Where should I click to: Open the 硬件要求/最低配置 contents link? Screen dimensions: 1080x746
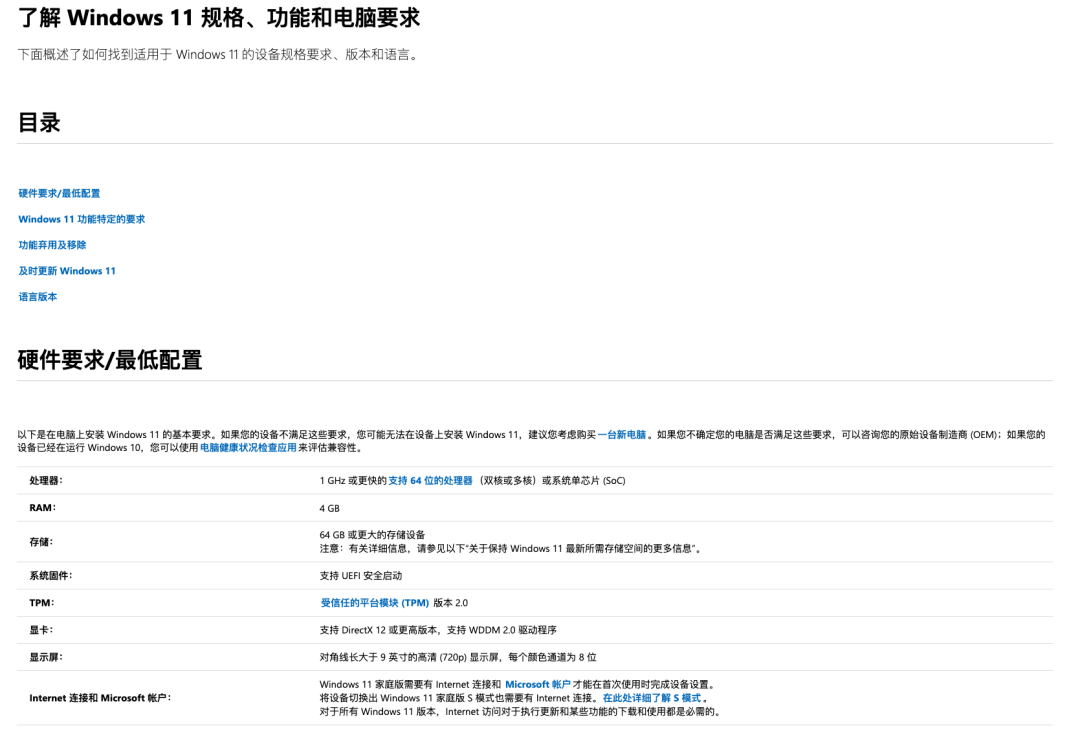pos(59,194)
